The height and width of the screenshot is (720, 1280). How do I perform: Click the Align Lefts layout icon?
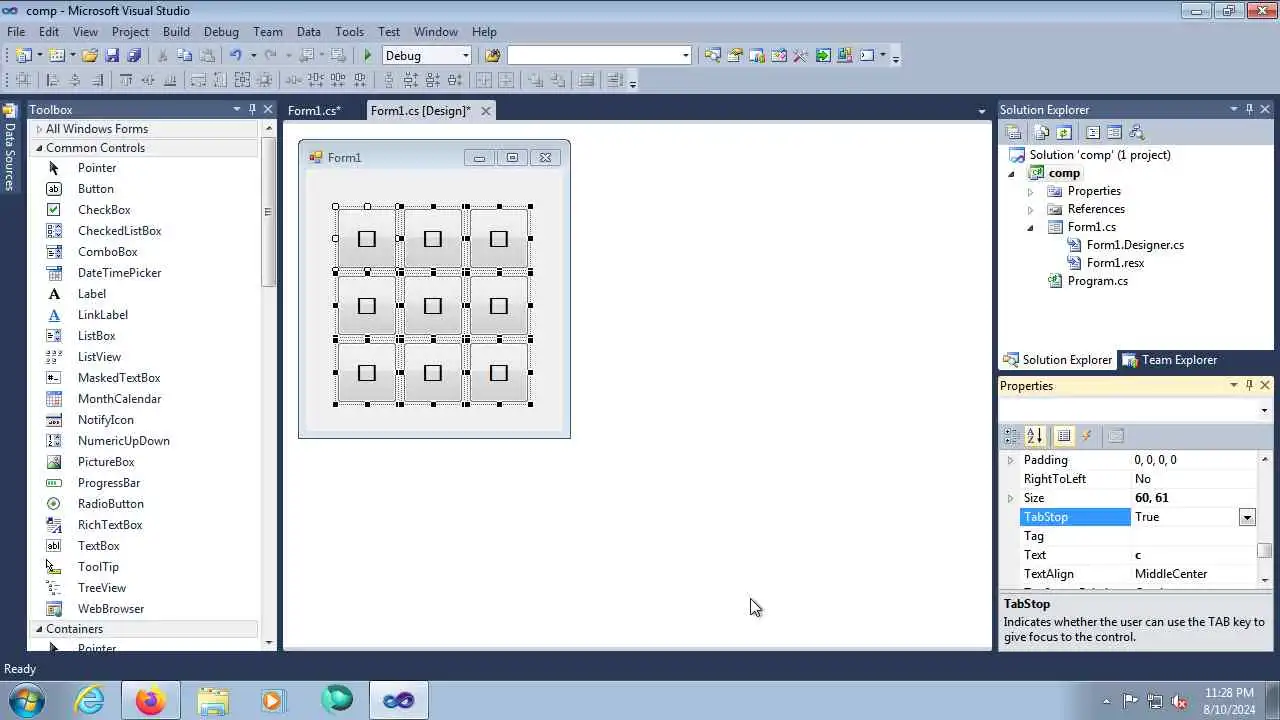[53, 80]
